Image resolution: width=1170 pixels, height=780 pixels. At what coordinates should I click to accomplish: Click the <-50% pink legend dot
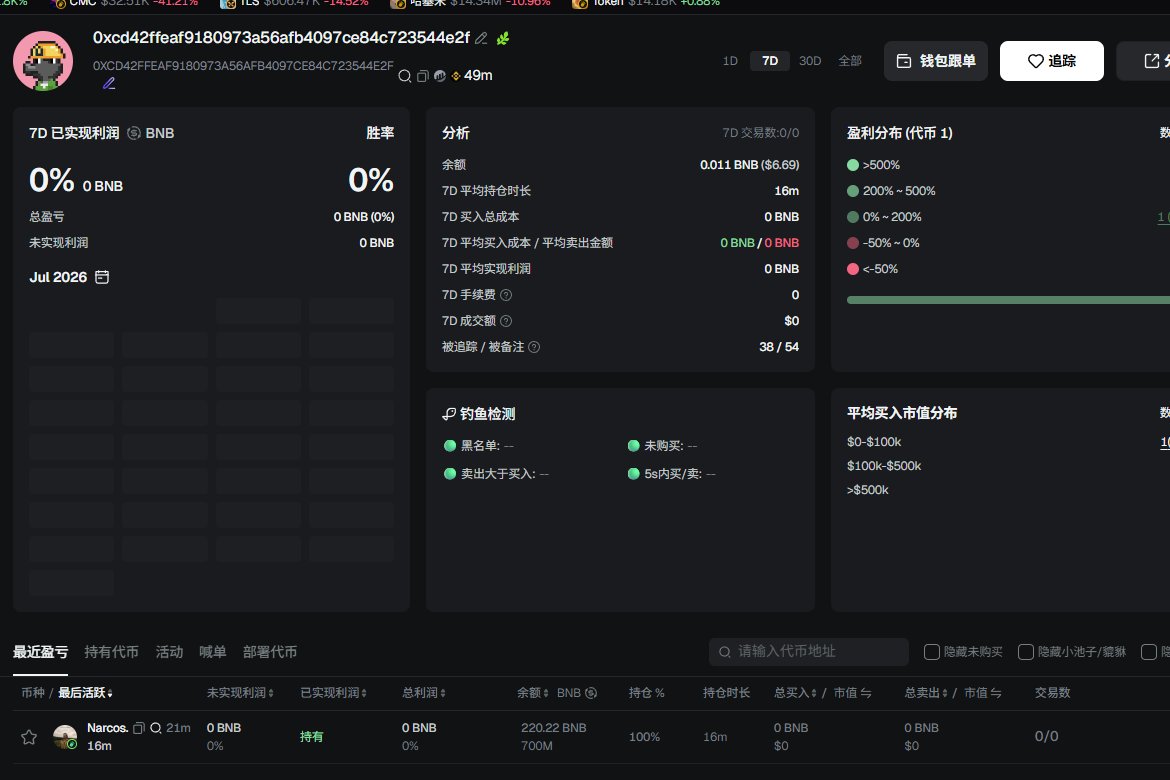pyautogui.click(x=853, y=269)
